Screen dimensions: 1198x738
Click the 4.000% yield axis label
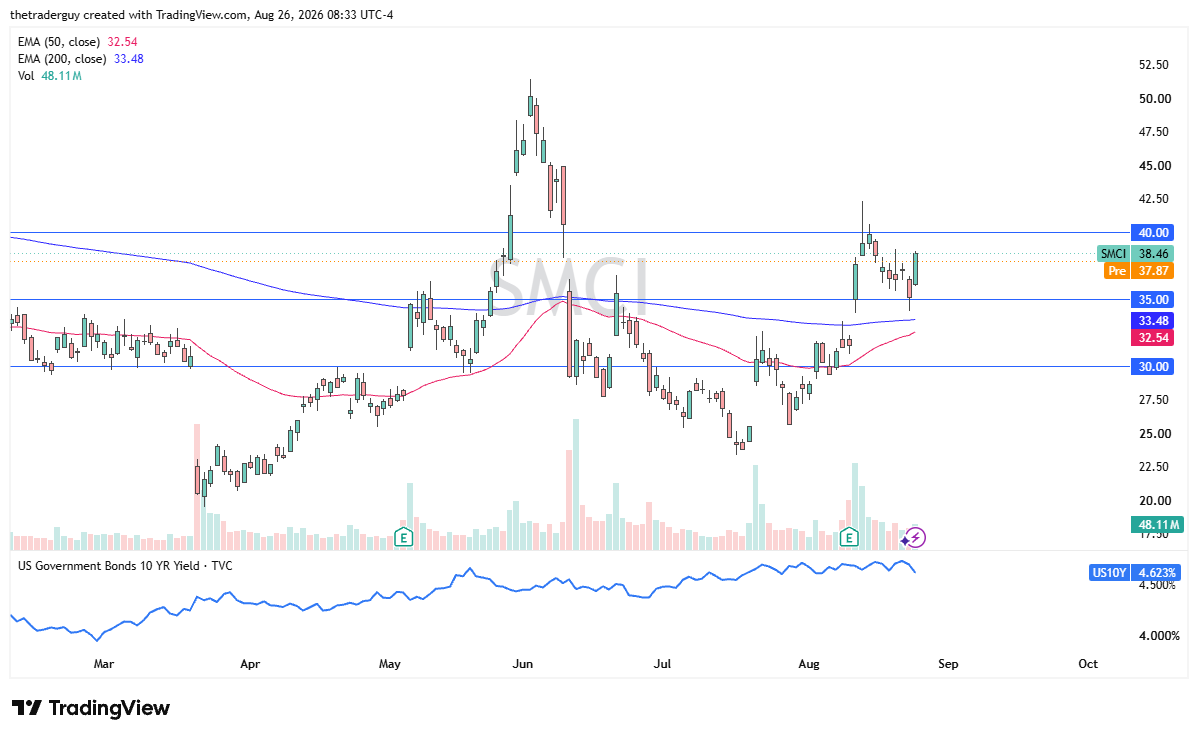click(x=1159, y=636)
